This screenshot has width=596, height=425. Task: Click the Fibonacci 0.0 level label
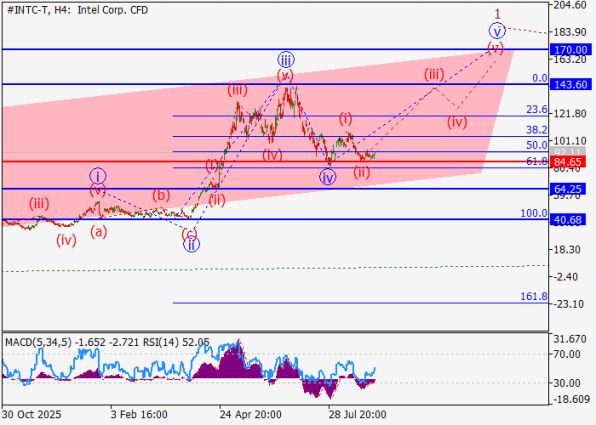pyautogui.click(x=540, y=78)
